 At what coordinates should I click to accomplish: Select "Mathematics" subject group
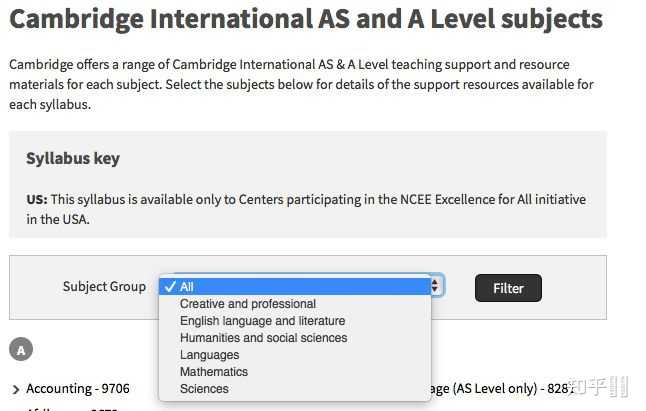(214, 372)
